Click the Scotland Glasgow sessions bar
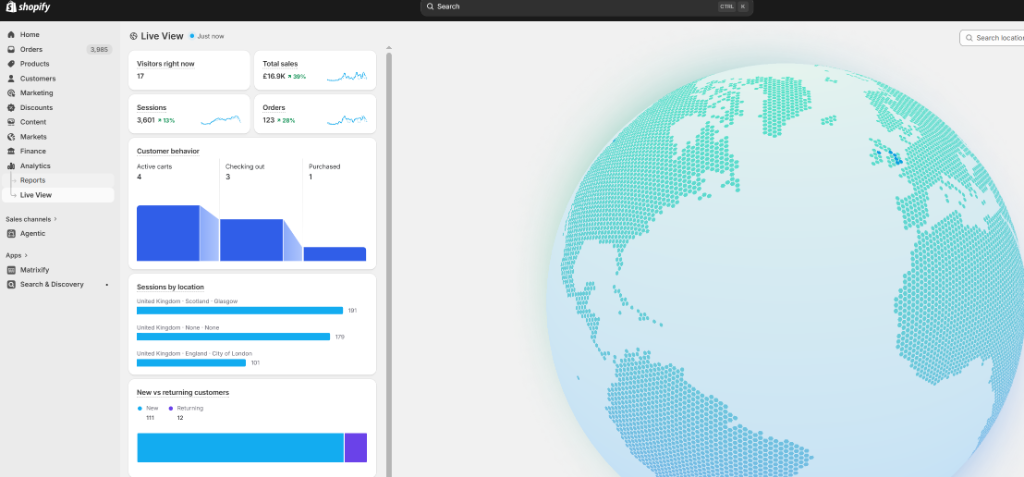This screenshot has width=1024, height=477. click(240, 310)
